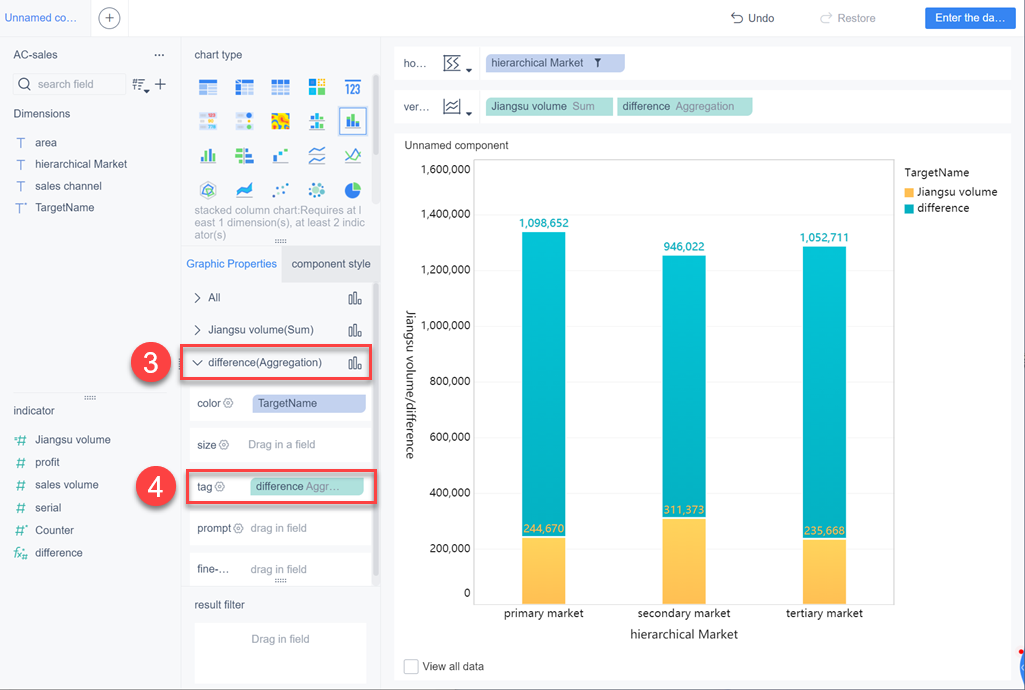Select the Unnamed component tab
Viewport: 1025px width, 690px height.
pyautogui.click(x=41, y=18)
